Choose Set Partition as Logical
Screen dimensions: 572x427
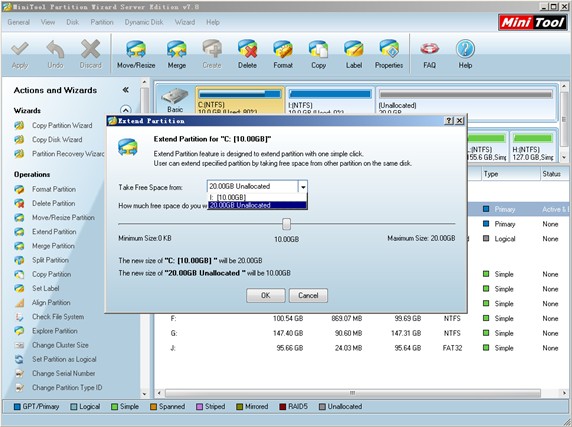[55, 359]
